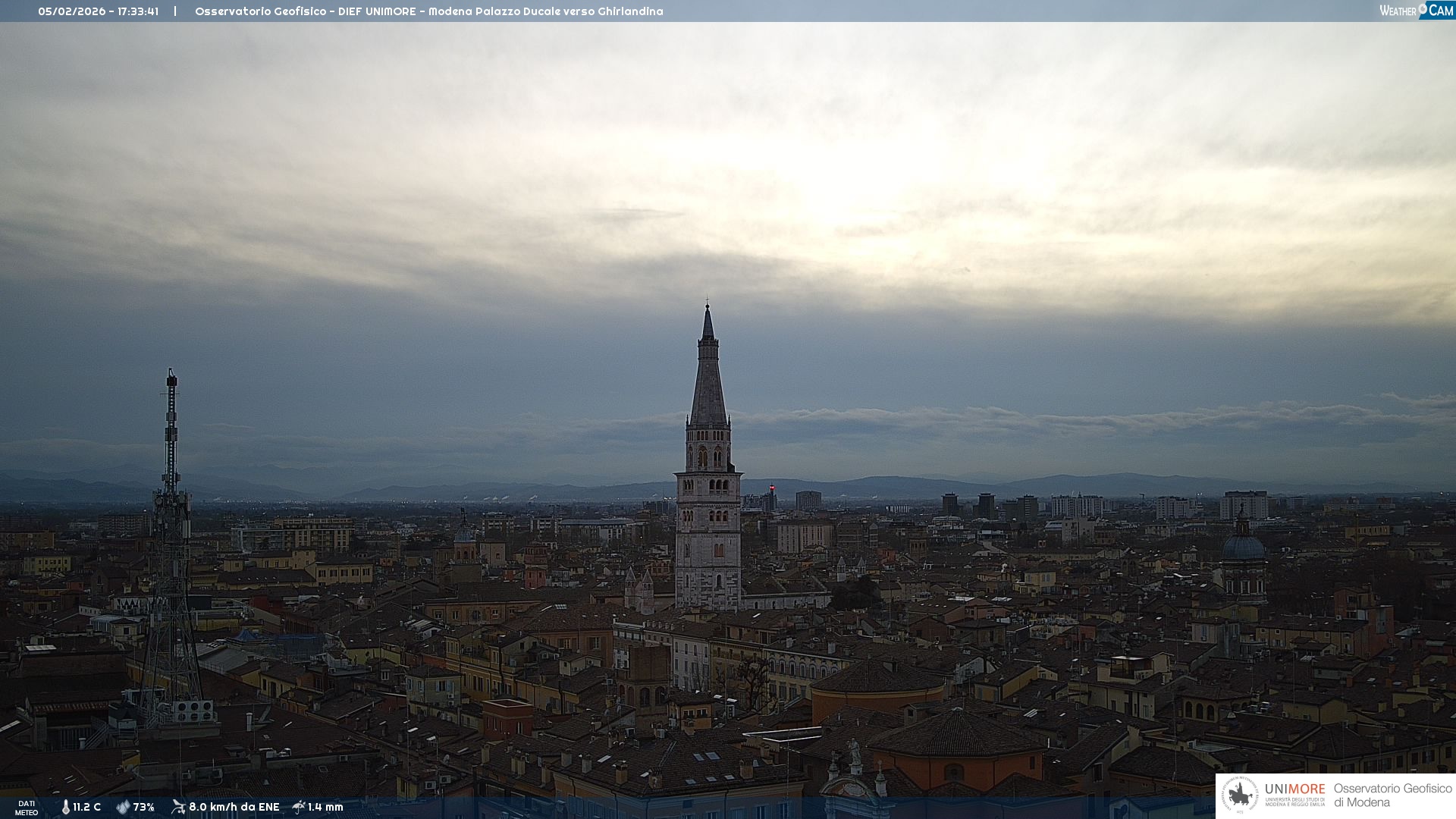Click the UNIMORE round seal emblem

pos(1239,795)
